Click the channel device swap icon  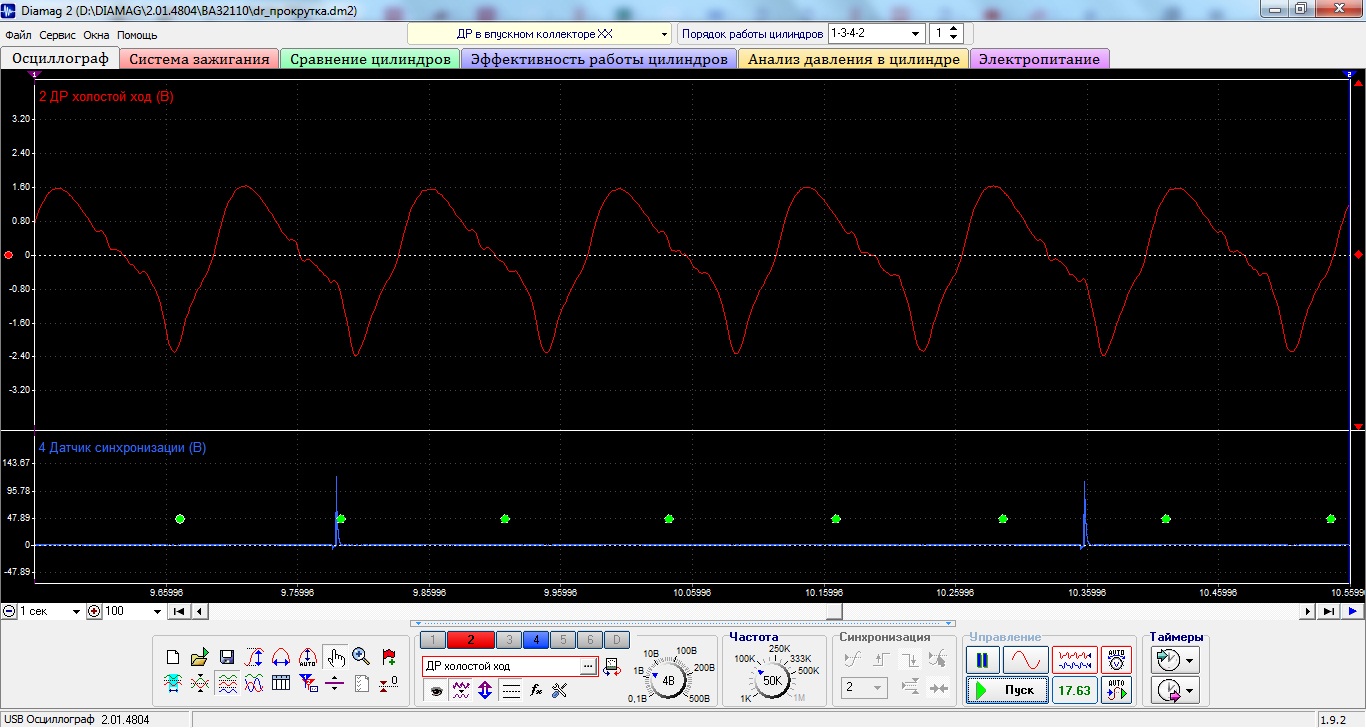[612, 667]
